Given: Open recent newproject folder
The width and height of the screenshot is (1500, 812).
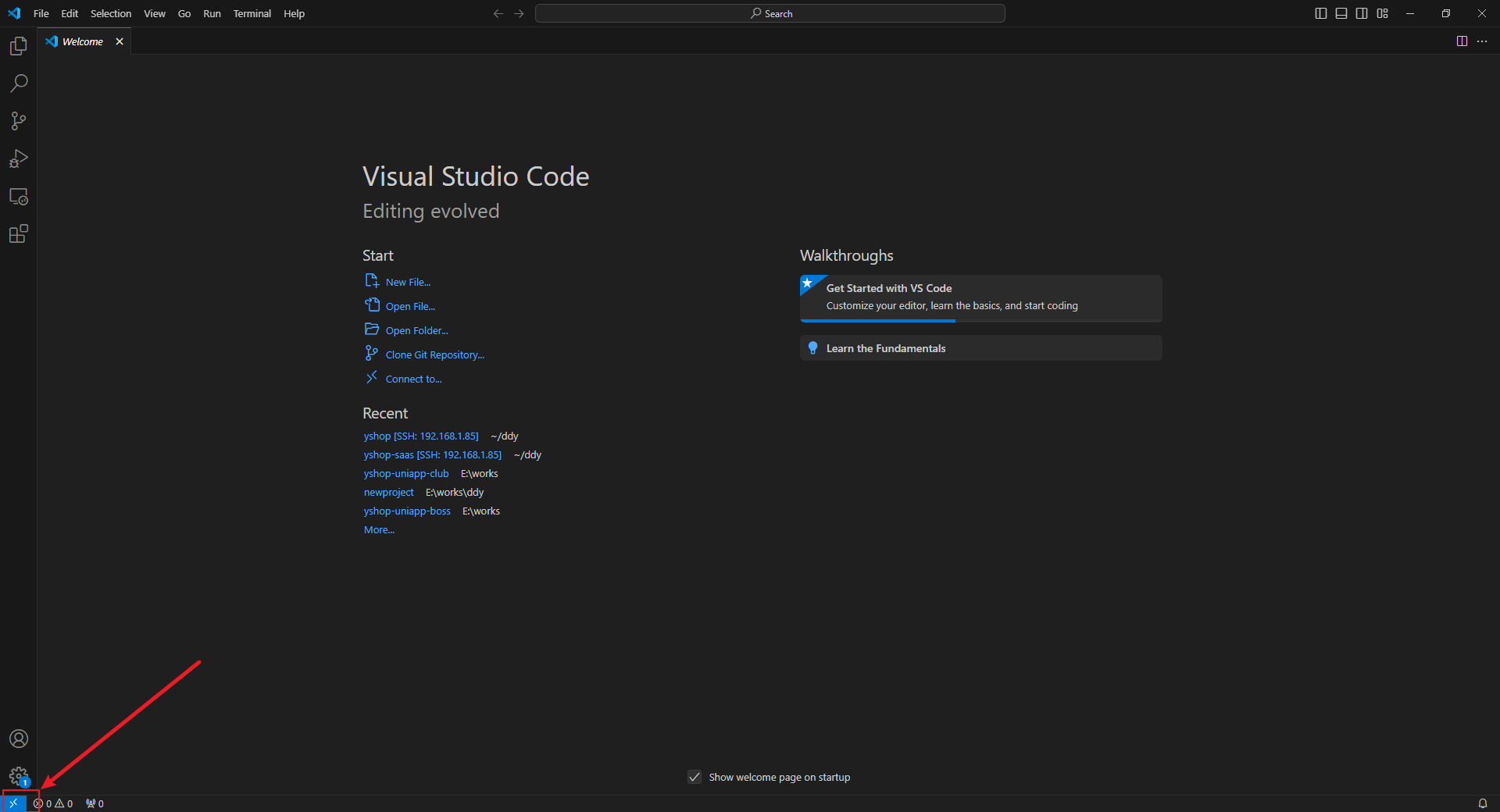Looking at the screenshot, I should 388,493.
